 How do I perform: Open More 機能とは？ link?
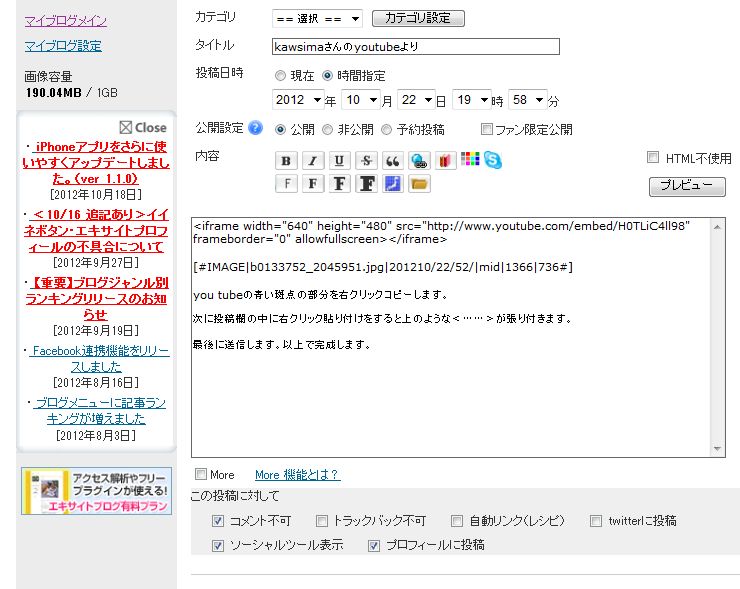coord(297,475)
